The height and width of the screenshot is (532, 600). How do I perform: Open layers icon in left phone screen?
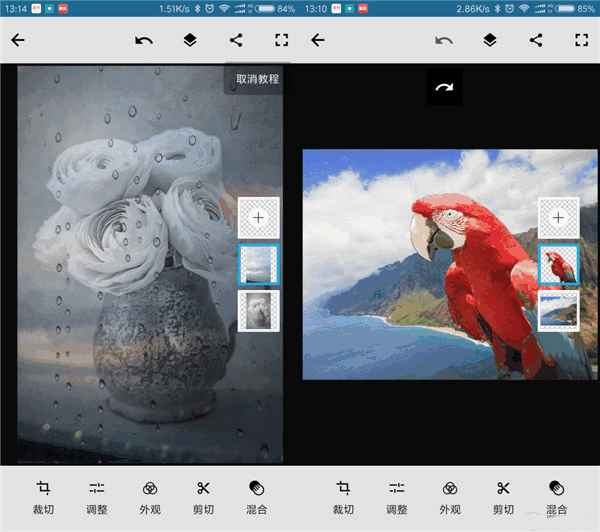pyautogui.click(x=190, y=40)
